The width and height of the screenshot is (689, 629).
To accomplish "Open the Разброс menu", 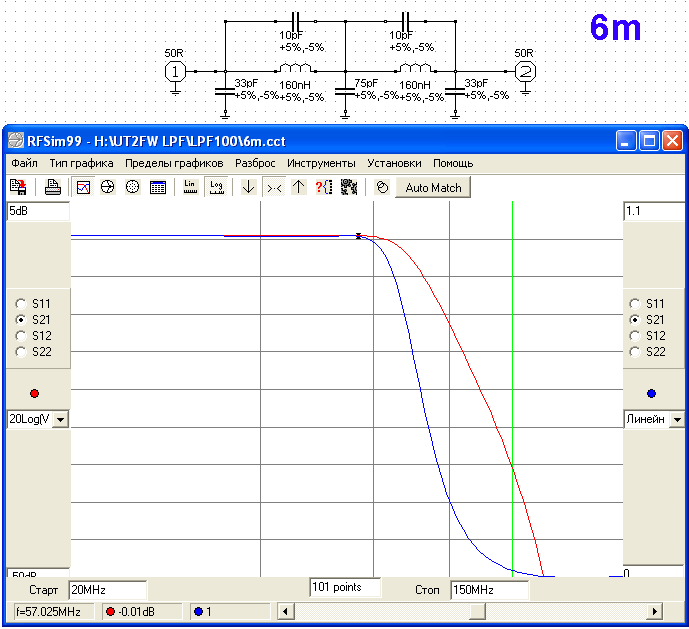I will pyautogui.click(x=255, y=163).
